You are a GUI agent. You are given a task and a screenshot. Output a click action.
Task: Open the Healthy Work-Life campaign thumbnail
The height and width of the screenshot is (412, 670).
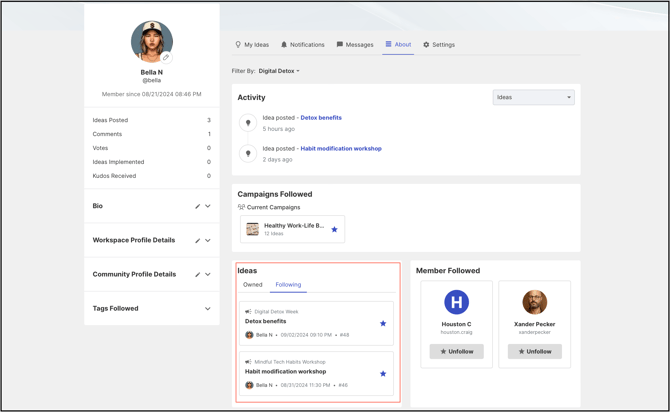(253, 229)
